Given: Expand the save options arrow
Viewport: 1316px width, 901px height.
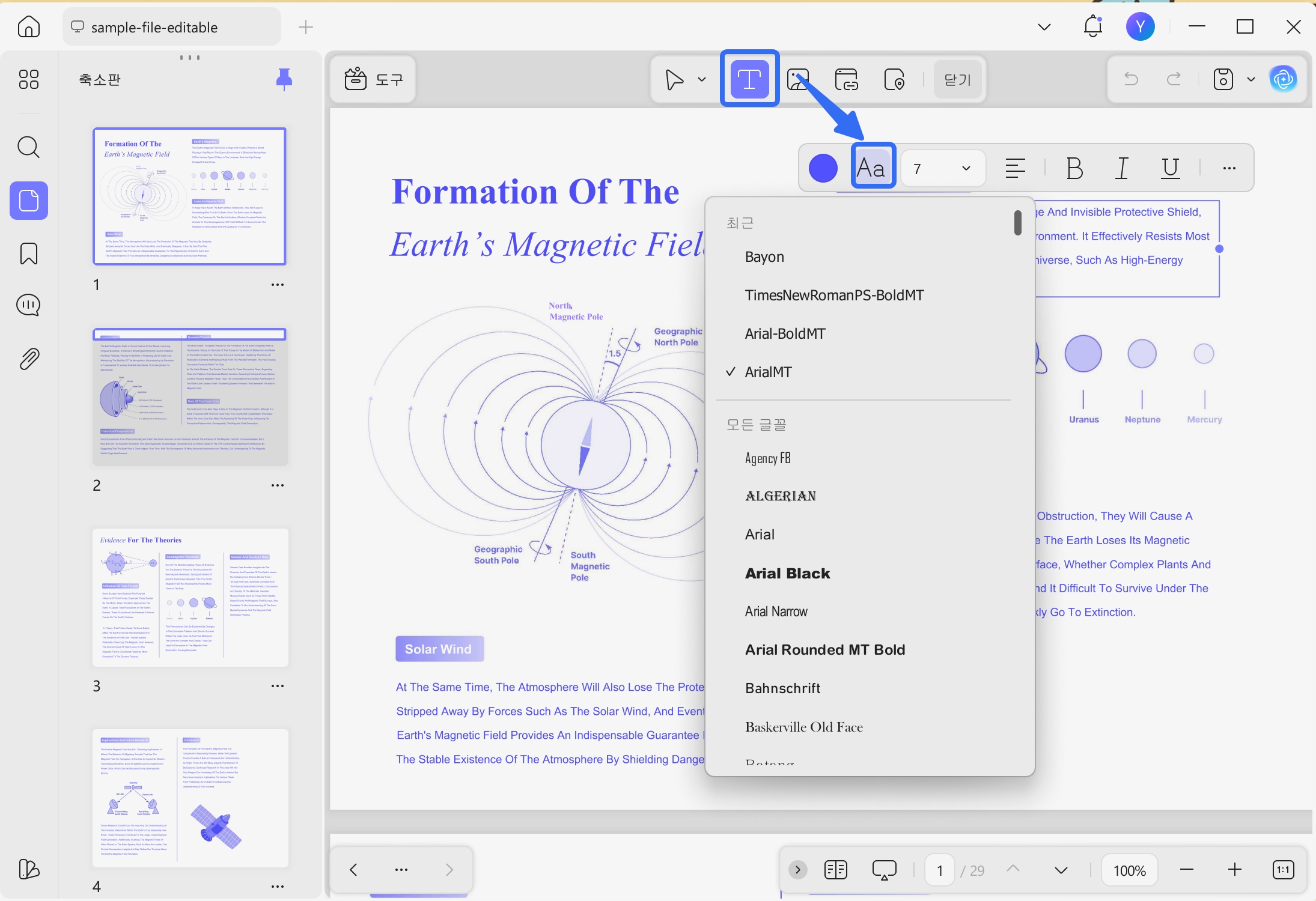Looking at the screenshot, I should (x=1251, y=79).
